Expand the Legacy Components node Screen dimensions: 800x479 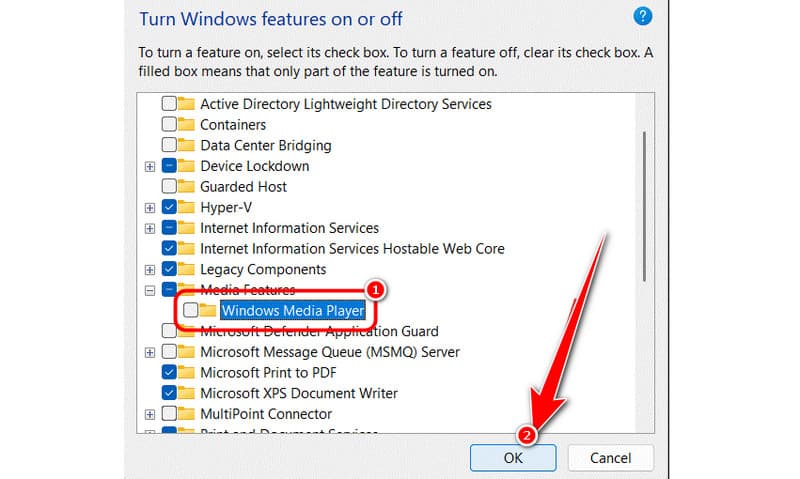[150, 270]
